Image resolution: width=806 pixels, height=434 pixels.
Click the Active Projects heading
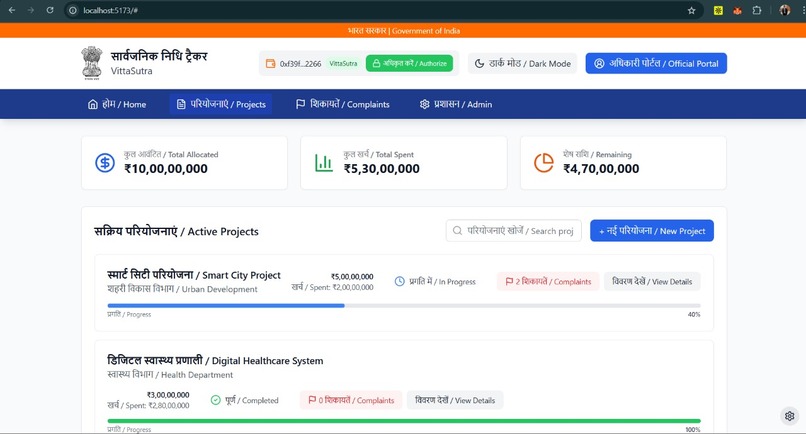176,231
